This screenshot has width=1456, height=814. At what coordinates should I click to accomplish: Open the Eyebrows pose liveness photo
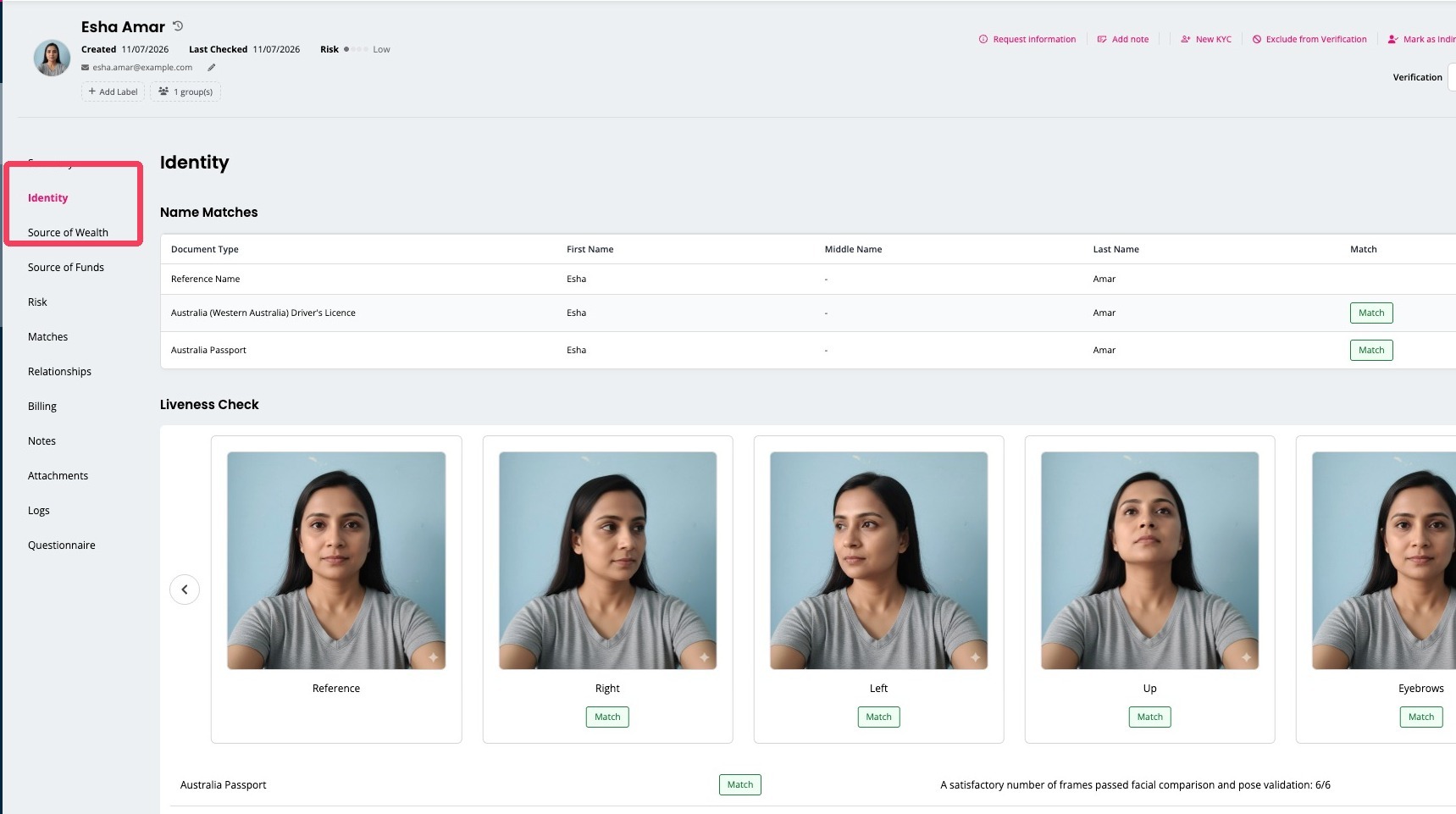tap(1384, 561)
